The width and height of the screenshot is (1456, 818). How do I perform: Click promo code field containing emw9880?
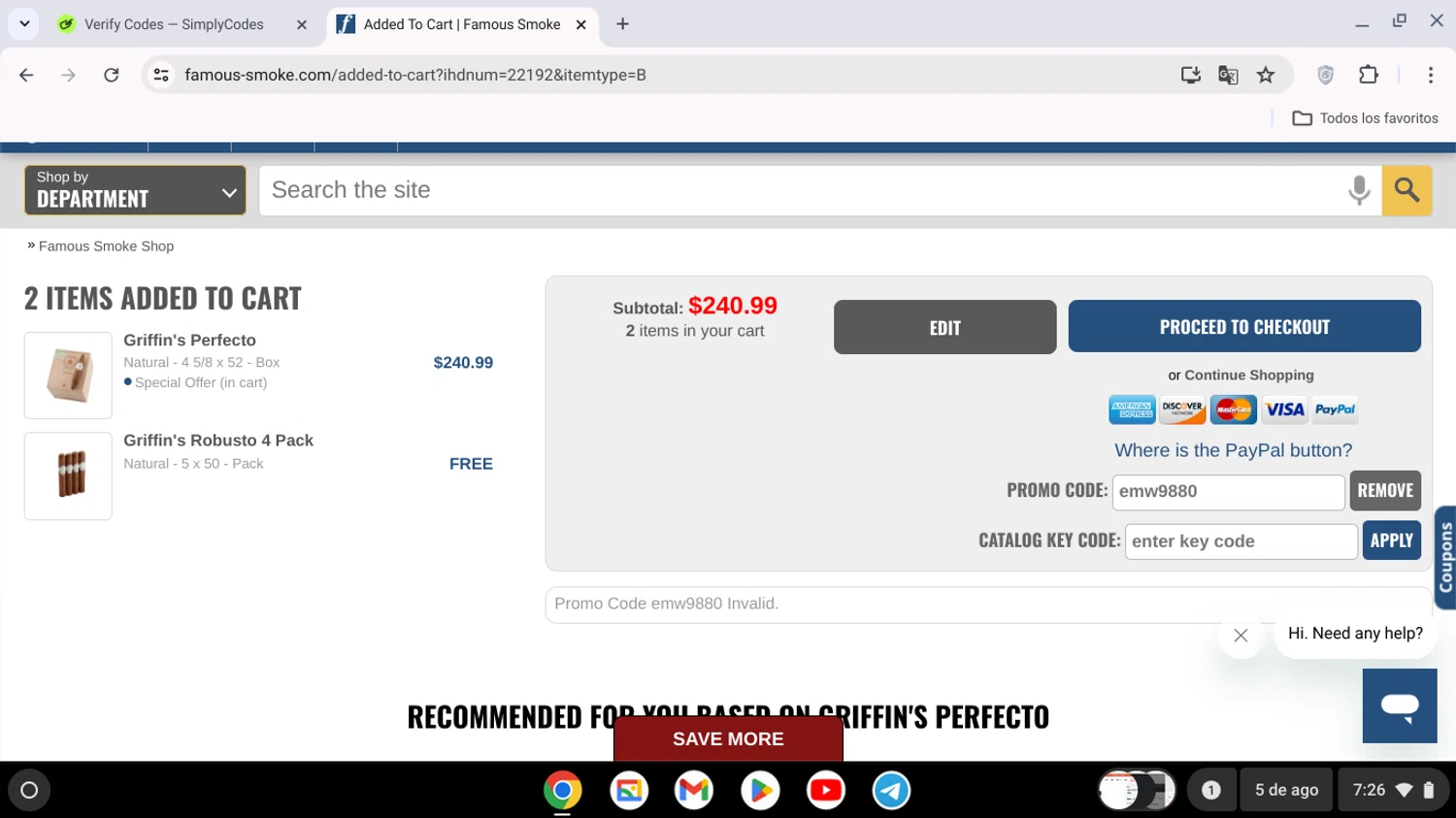(x=1228, y=492)
